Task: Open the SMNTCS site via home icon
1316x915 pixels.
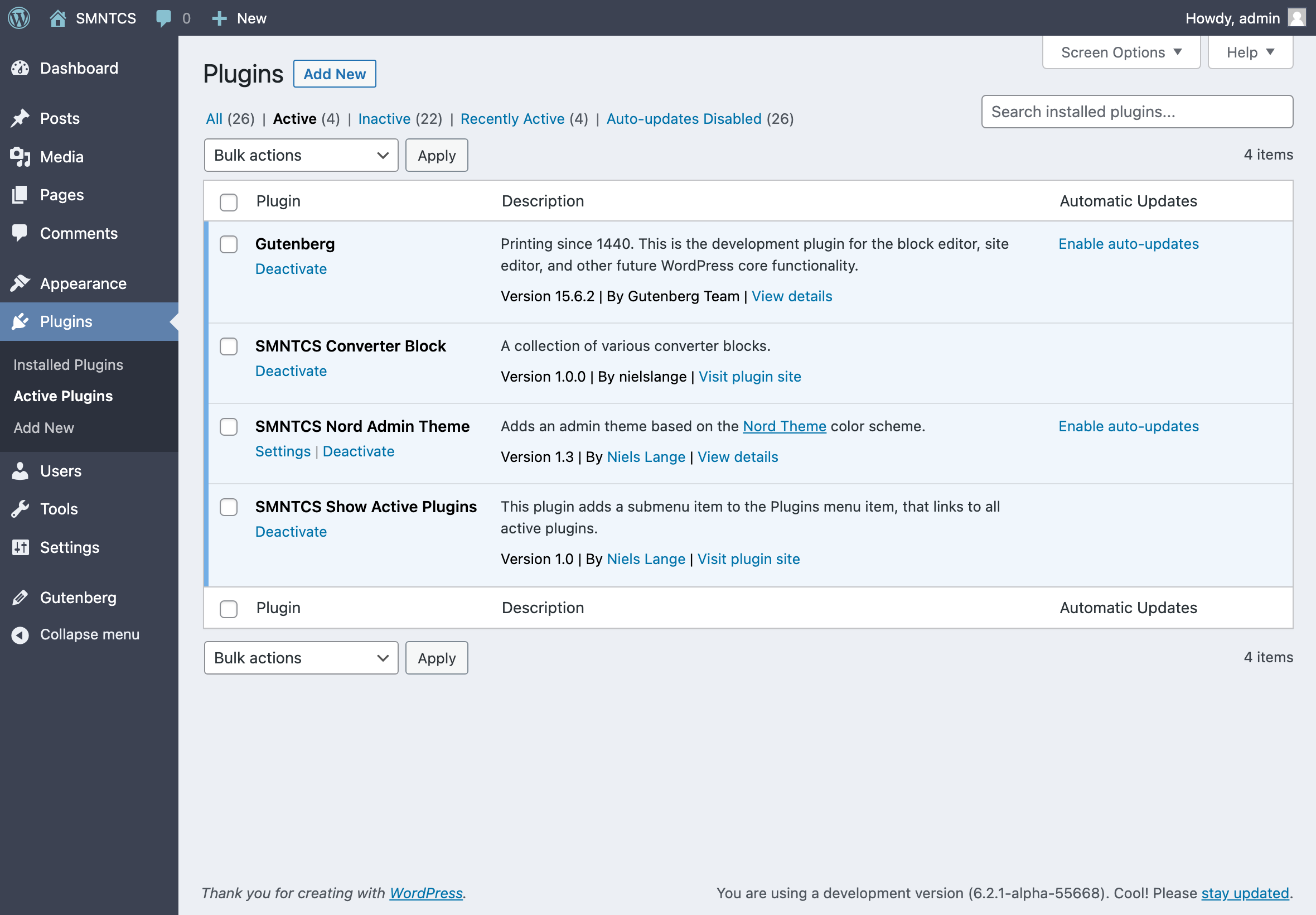Action: [58, 18]
